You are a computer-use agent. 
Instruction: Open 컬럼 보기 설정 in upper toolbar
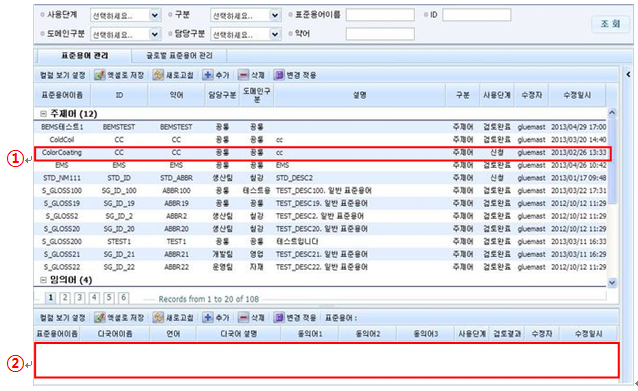(63, 75)
